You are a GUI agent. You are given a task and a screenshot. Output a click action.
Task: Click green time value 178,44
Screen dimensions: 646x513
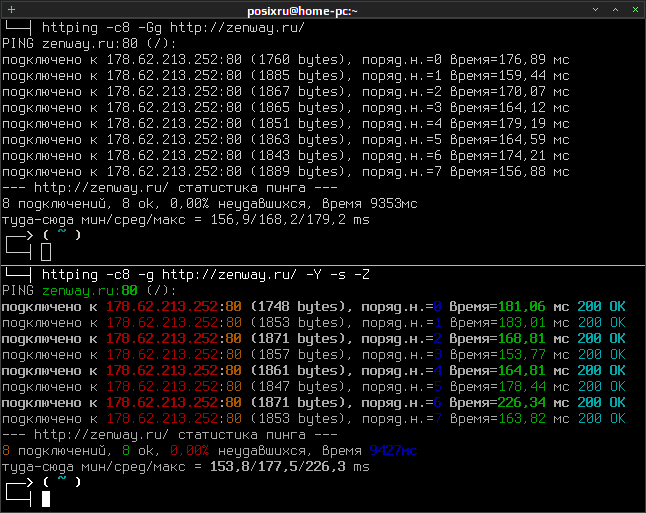pos(522,387)
